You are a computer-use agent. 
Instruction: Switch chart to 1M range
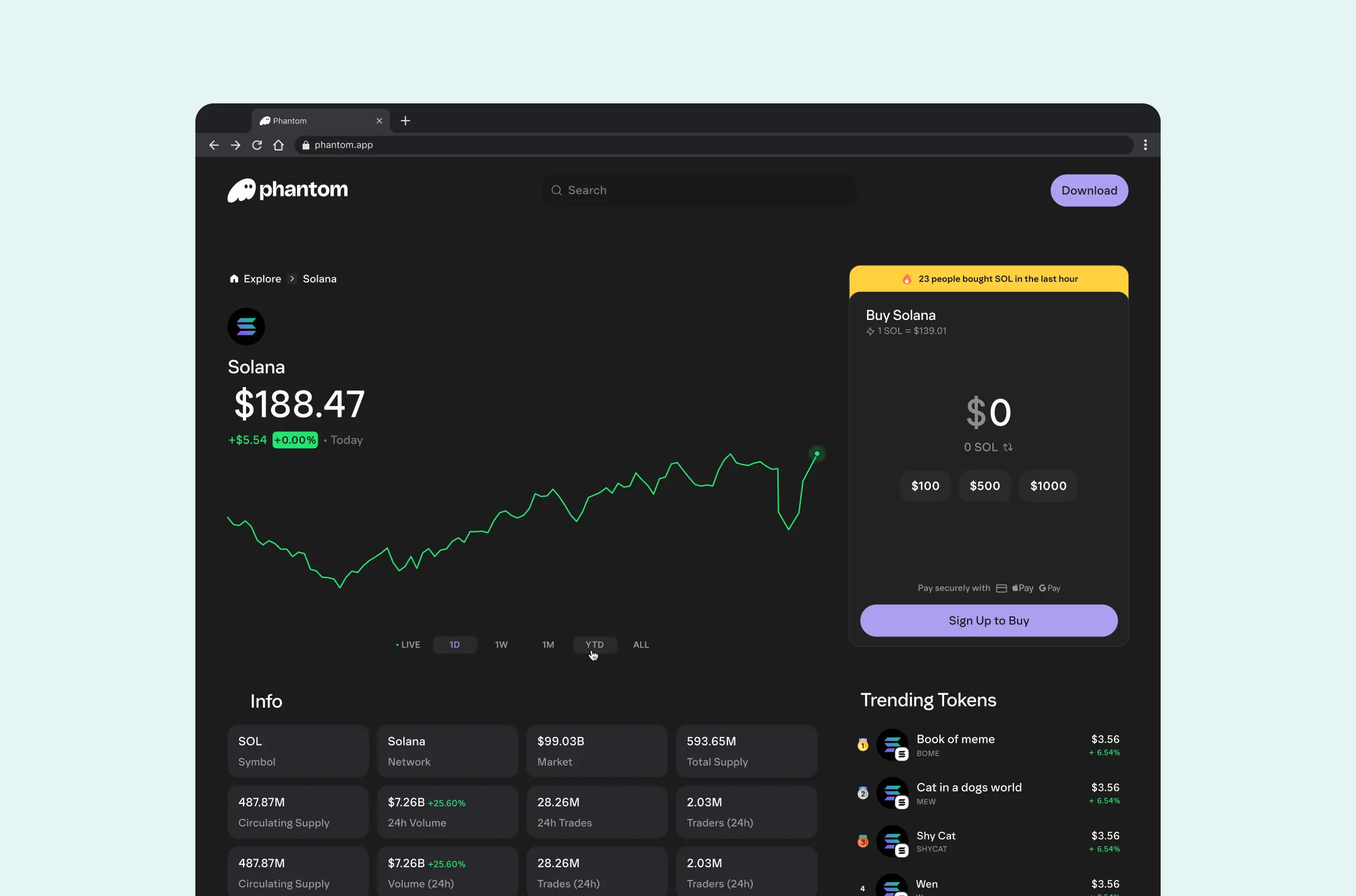[x=548, y=645]
